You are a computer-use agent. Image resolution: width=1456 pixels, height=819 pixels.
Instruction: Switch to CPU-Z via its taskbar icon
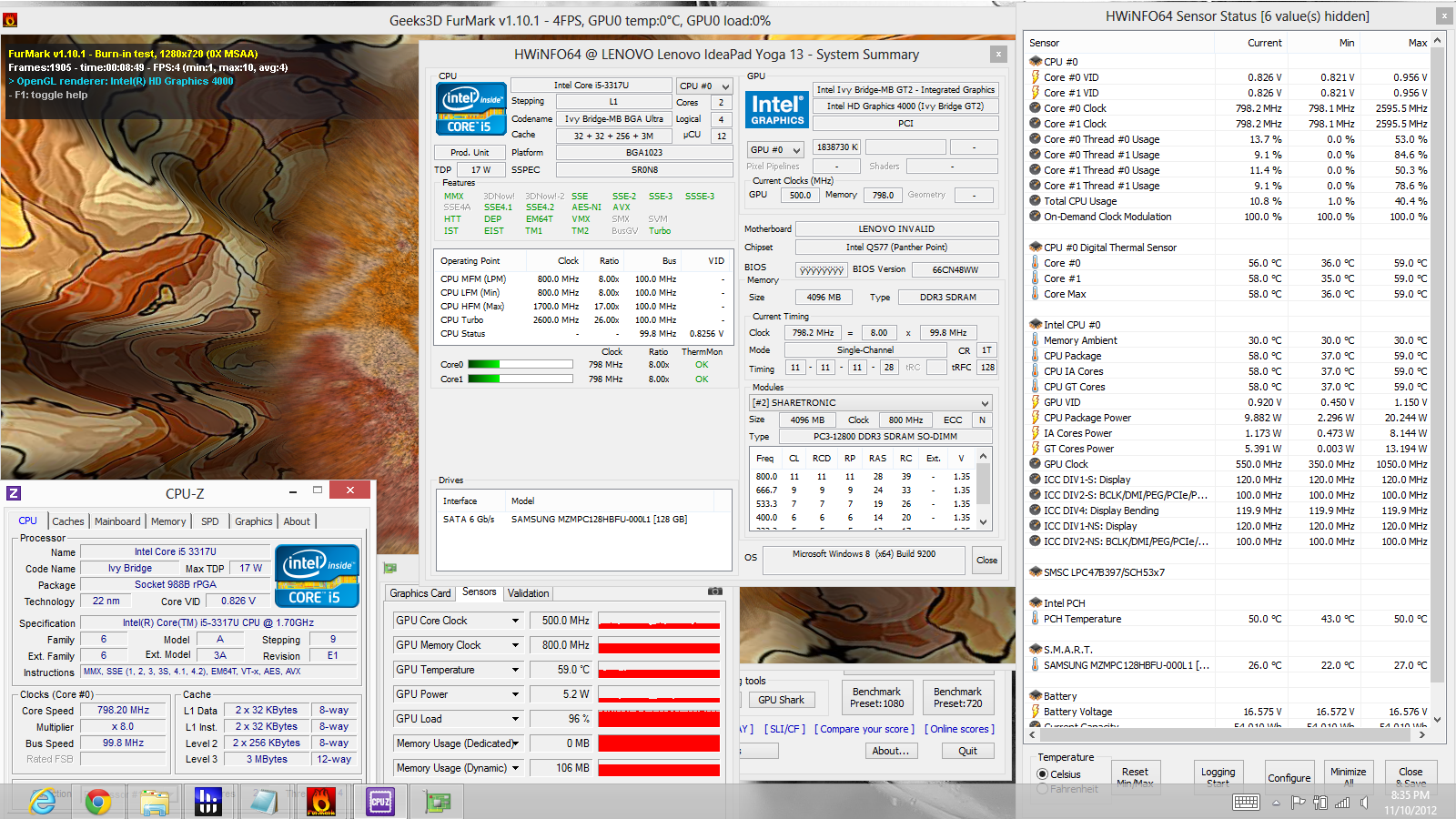tap(379, 801)
